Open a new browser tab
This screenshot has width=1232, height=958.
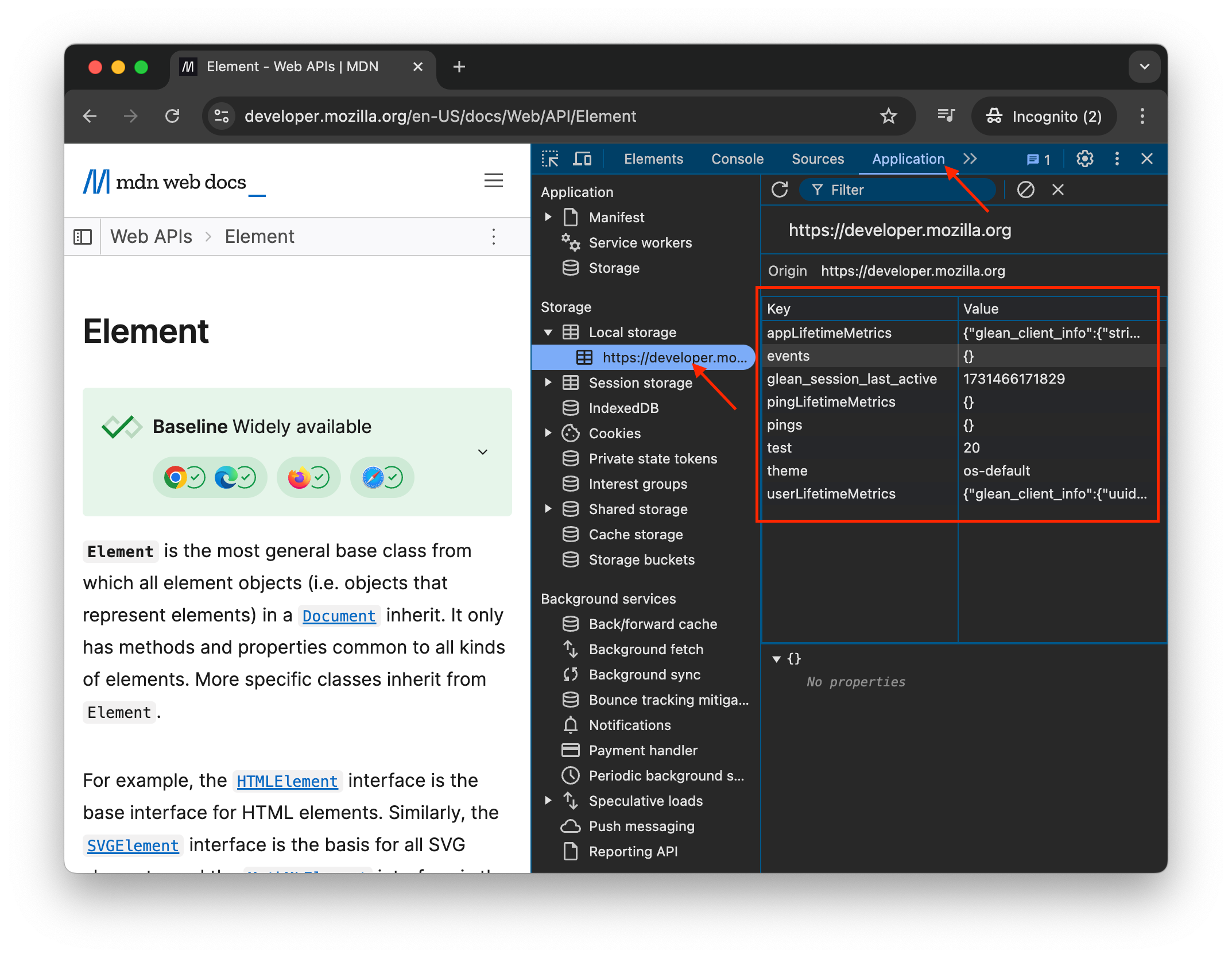(459, 67)
